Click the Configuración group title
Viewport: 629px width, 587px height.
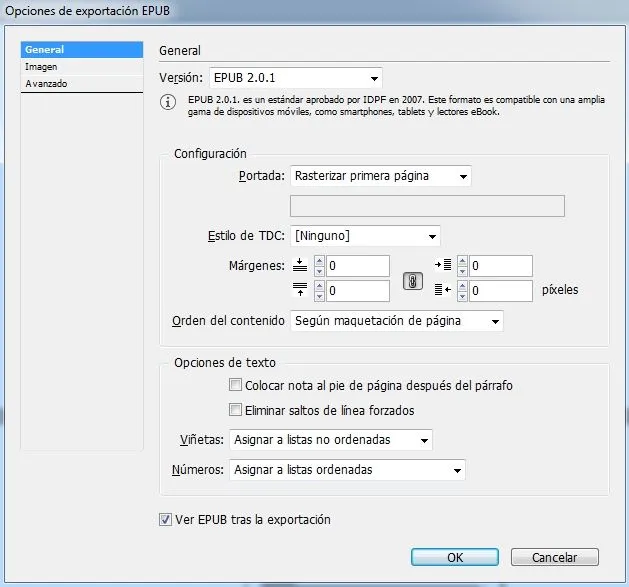pos(210,154)
